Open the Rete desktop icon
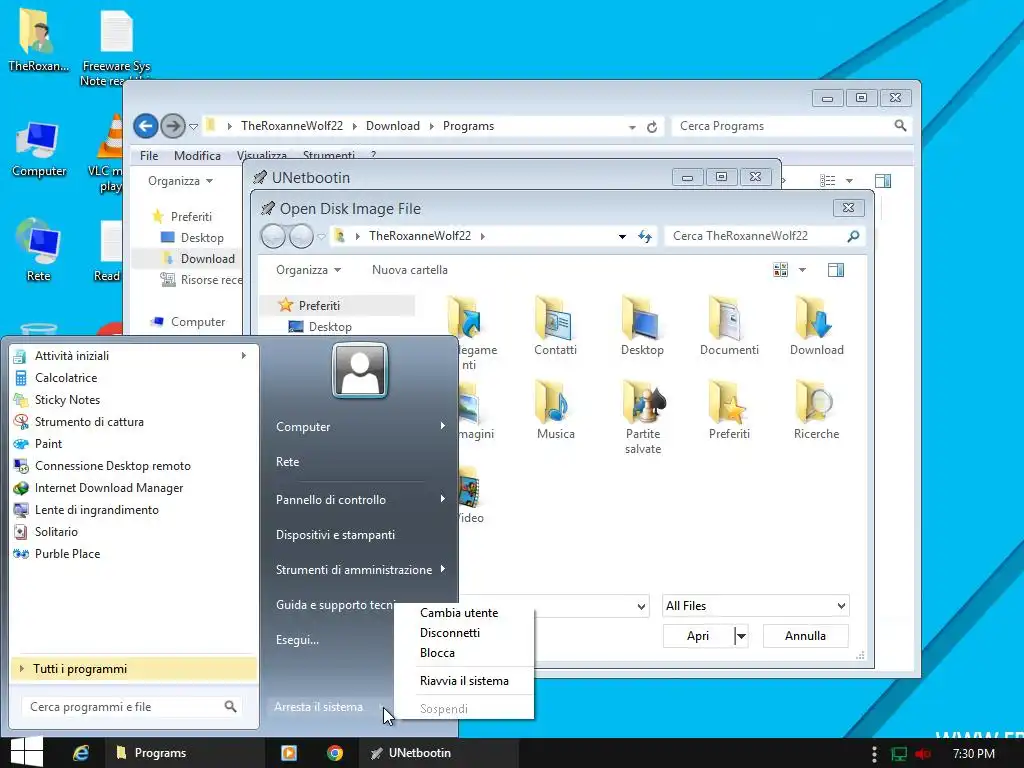 point(39,251)
